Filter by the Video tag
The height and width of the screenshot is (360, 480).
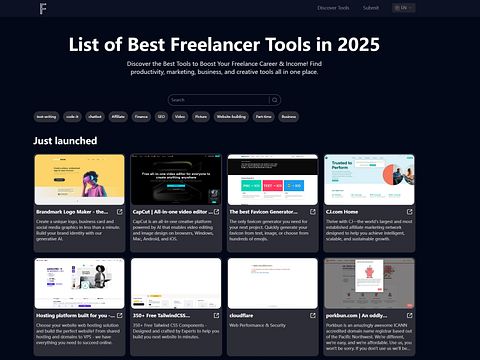click(180, 117)
